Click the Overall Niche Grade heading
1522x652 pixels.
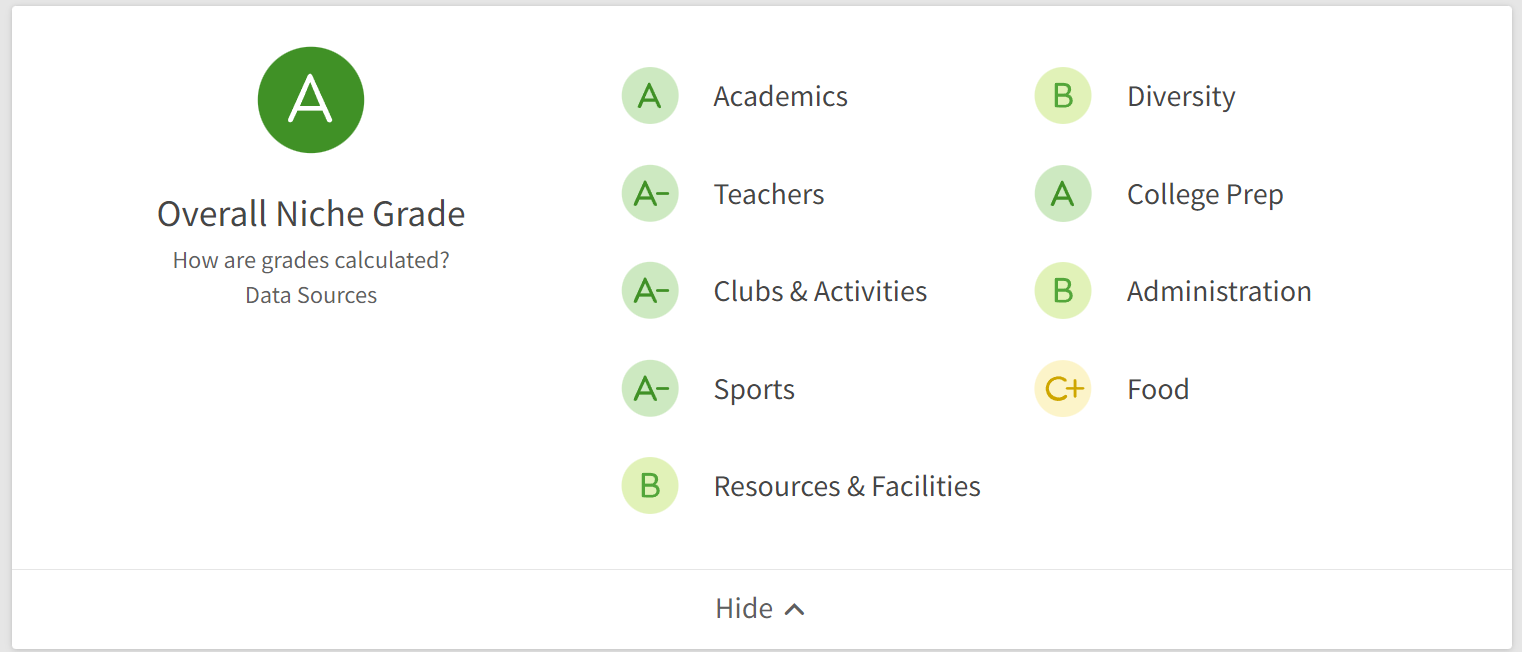(311, 213)
